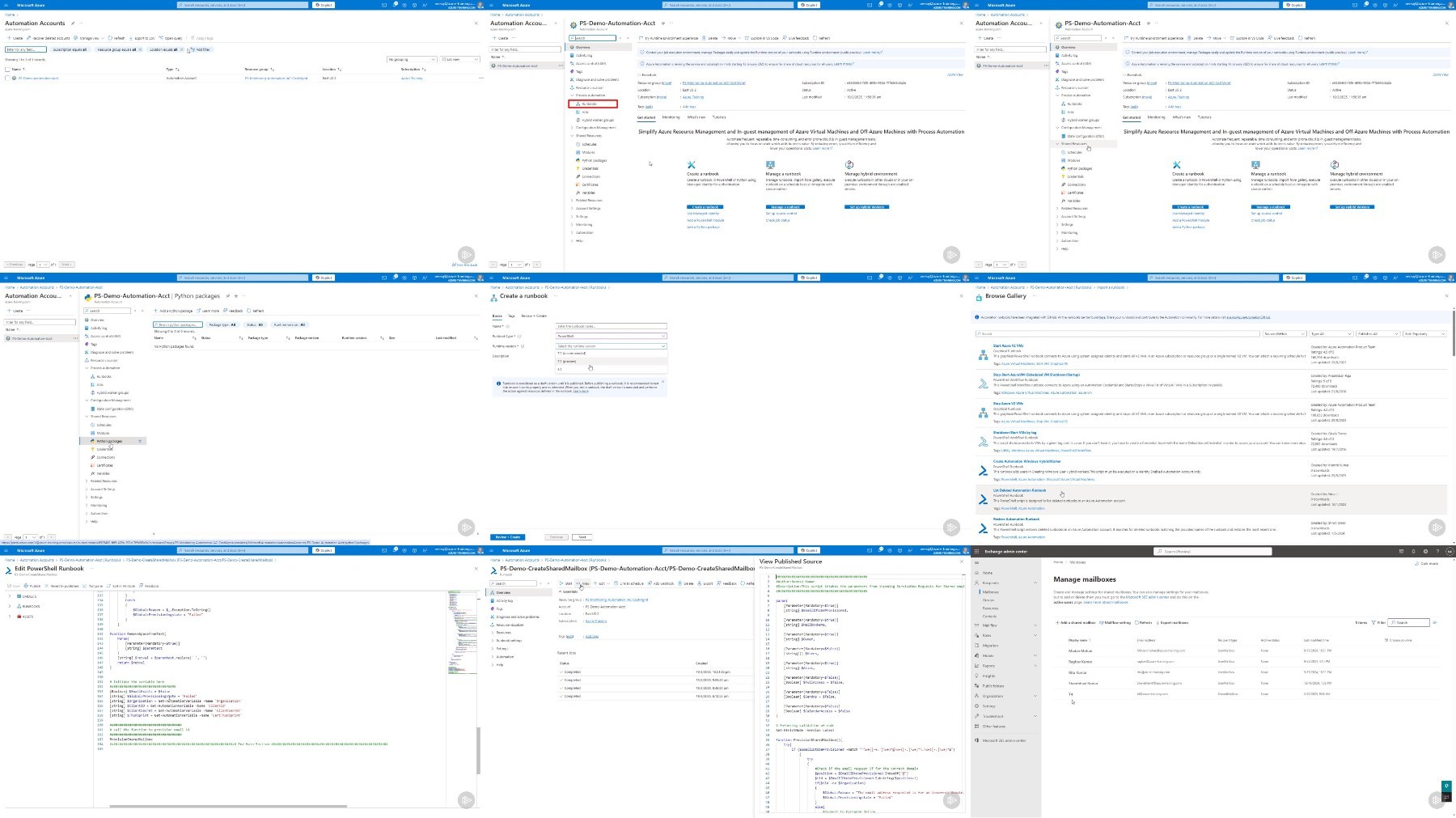Click Recover deleted accounts in Automation Accounts toolbar
Image resolution: width=1456 pixels, height=818 pixels.
click(49, 38)
